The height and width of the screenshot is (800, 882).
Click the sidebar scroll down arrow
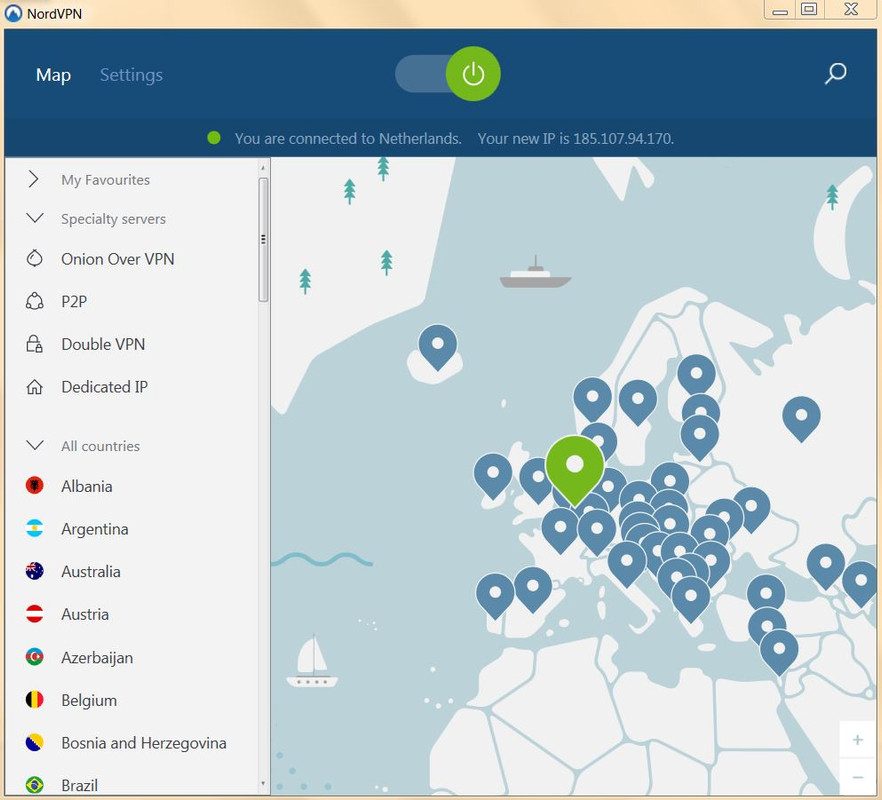(x=263, y=783)
